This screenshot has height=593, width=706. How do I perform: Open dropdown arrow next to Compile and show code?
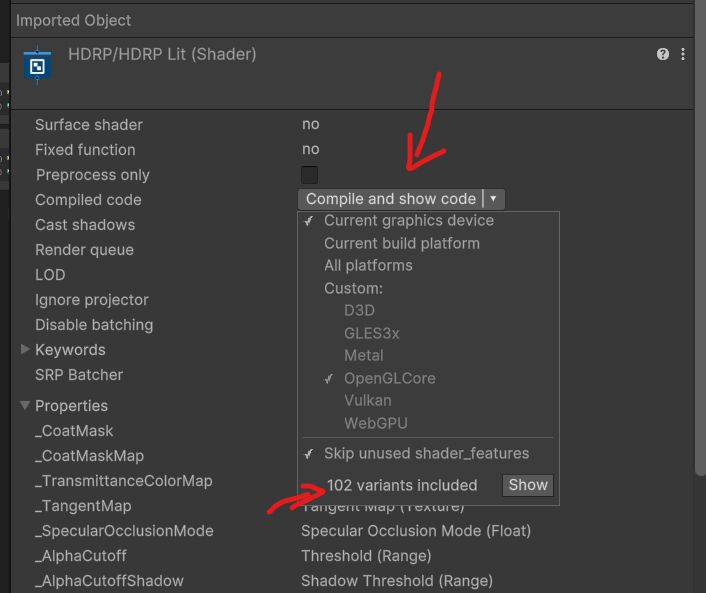pos(493,199)
